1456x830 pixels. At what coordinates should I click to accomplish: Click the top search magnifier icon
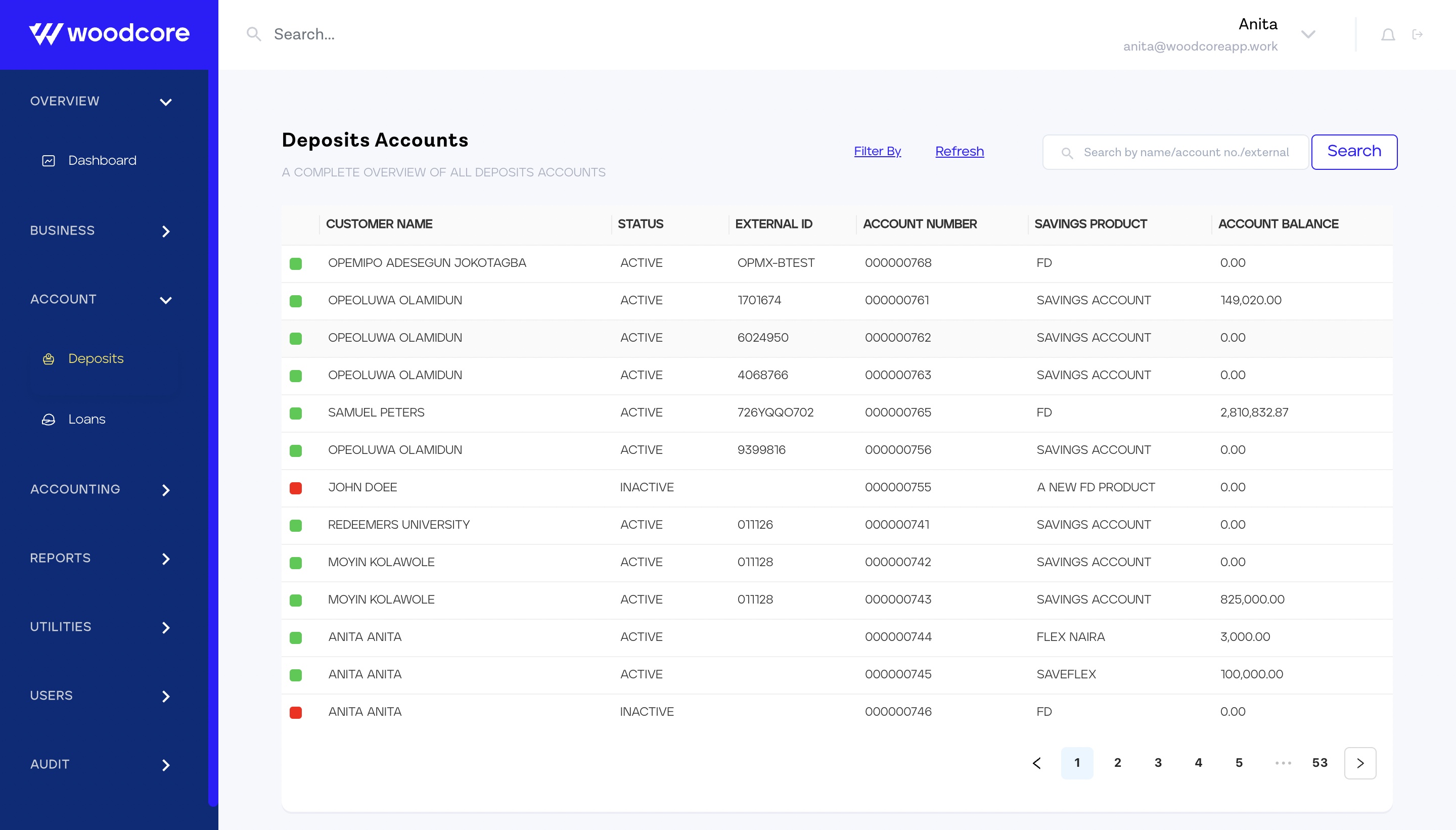point(254,34)
